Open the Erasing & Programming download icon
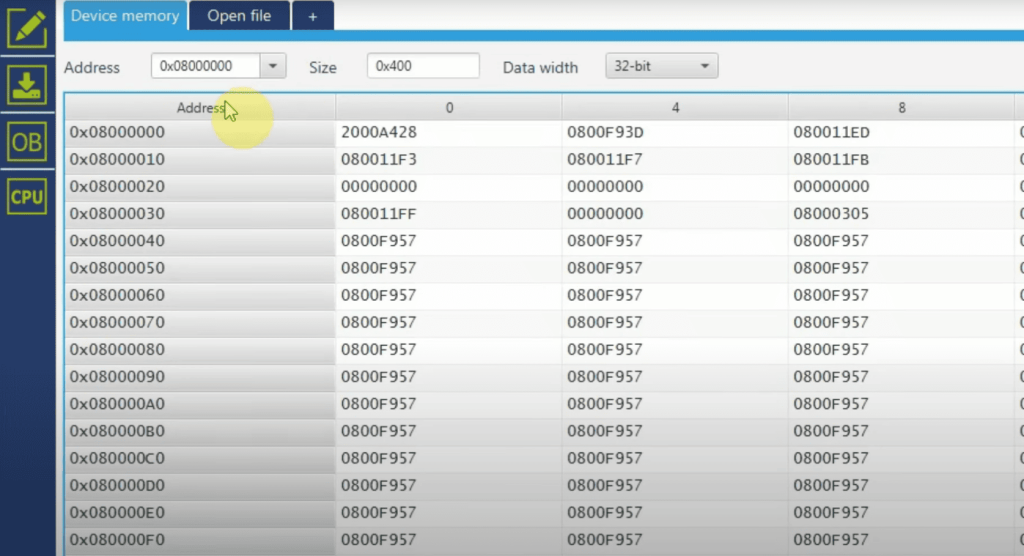This screenshot has height=556, width=1024. (x=27, y=85)
